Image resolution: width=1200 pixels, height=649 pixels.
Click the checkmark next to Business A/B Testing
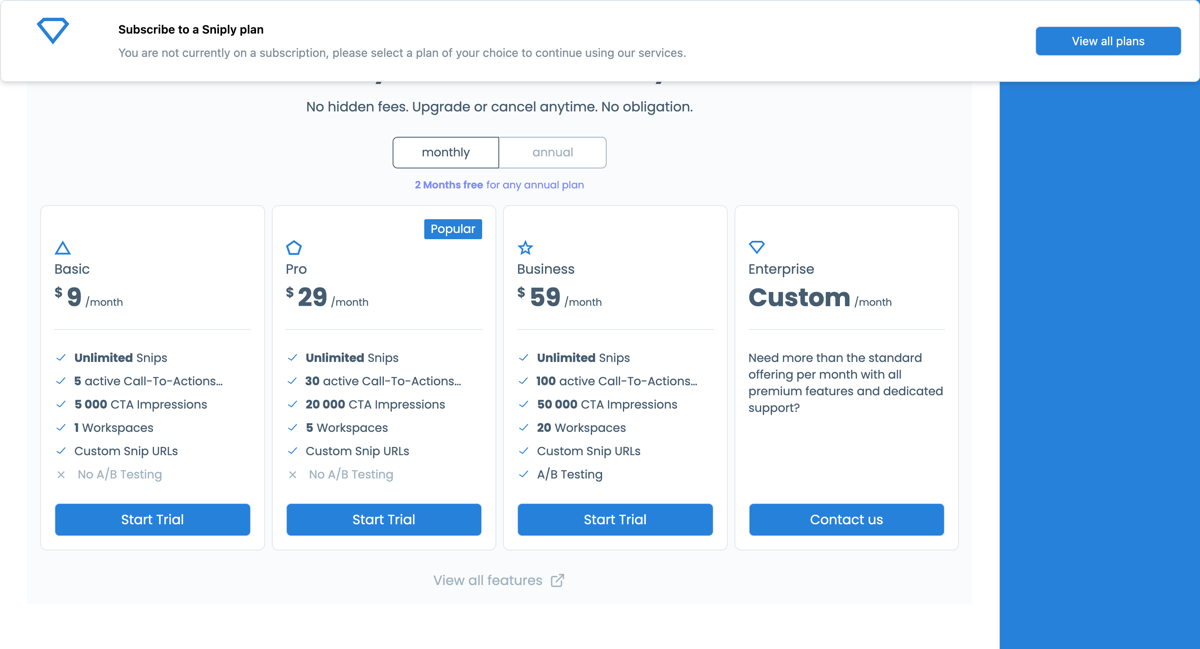click(522, 474)
